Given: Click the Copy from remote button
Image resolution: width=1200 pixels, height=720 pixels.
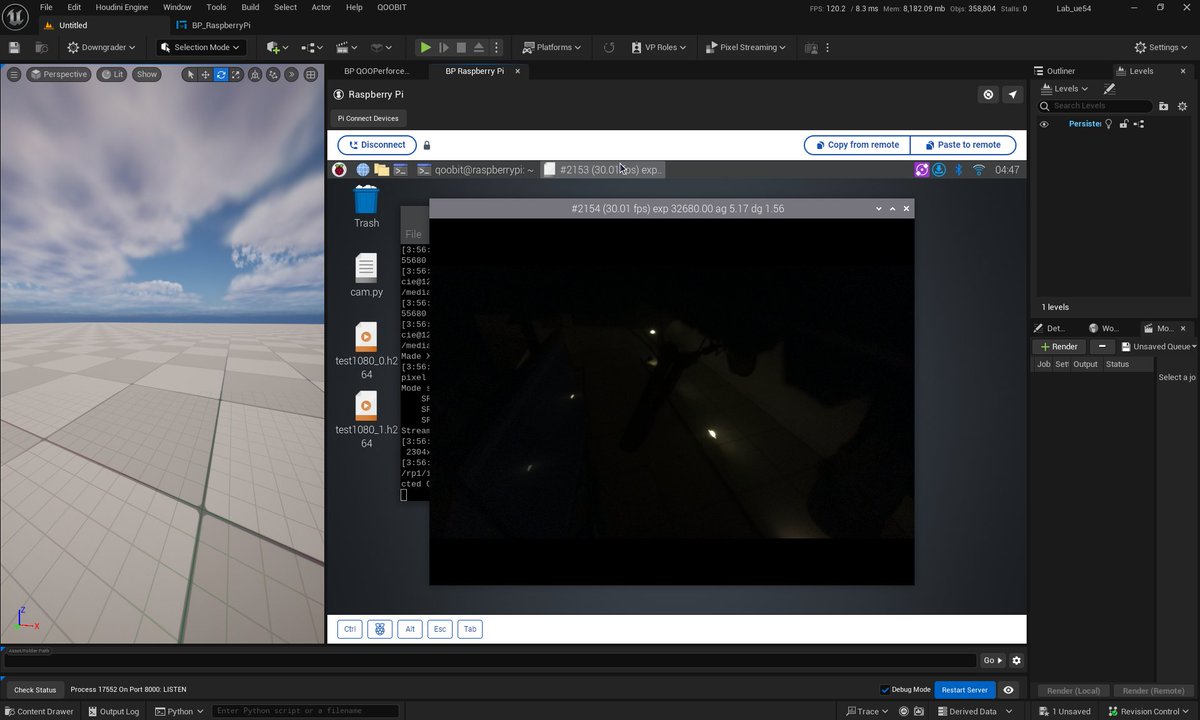Looking at the screenshot, I should click(x=857, y=144).
